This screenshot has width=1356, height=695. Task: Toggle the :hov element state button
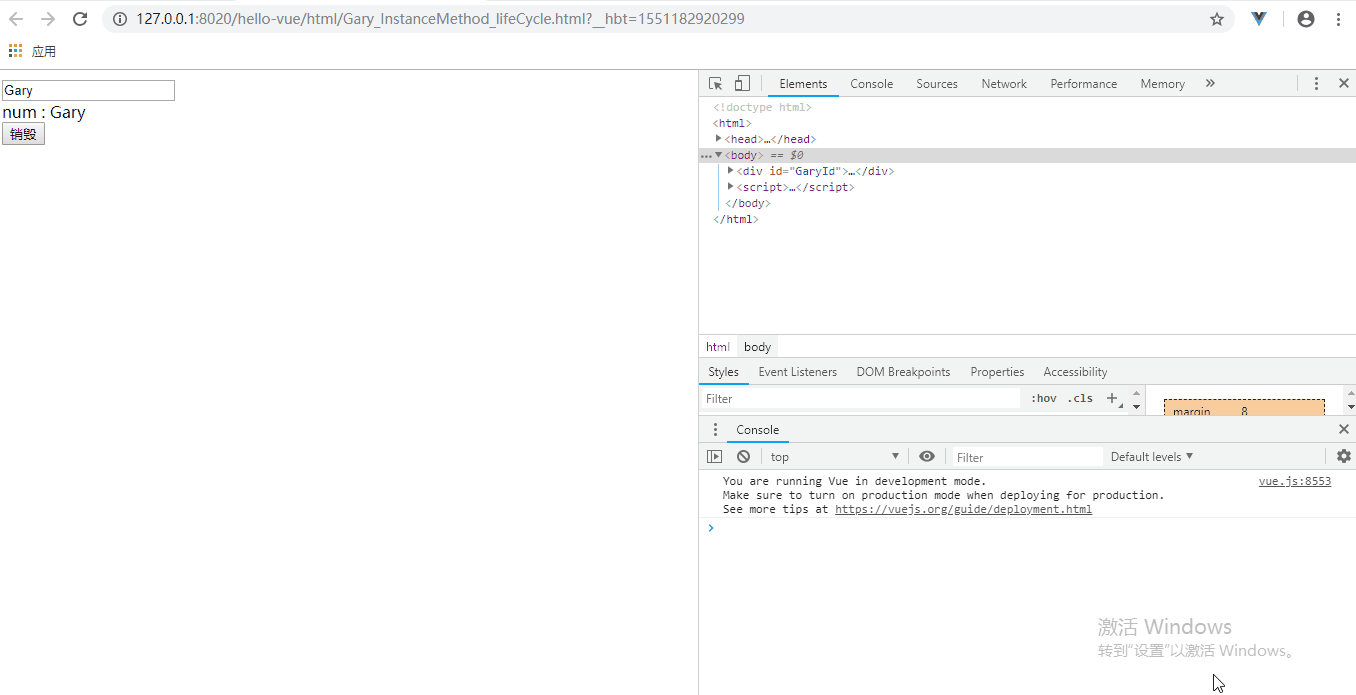[x=1044, y=398]
